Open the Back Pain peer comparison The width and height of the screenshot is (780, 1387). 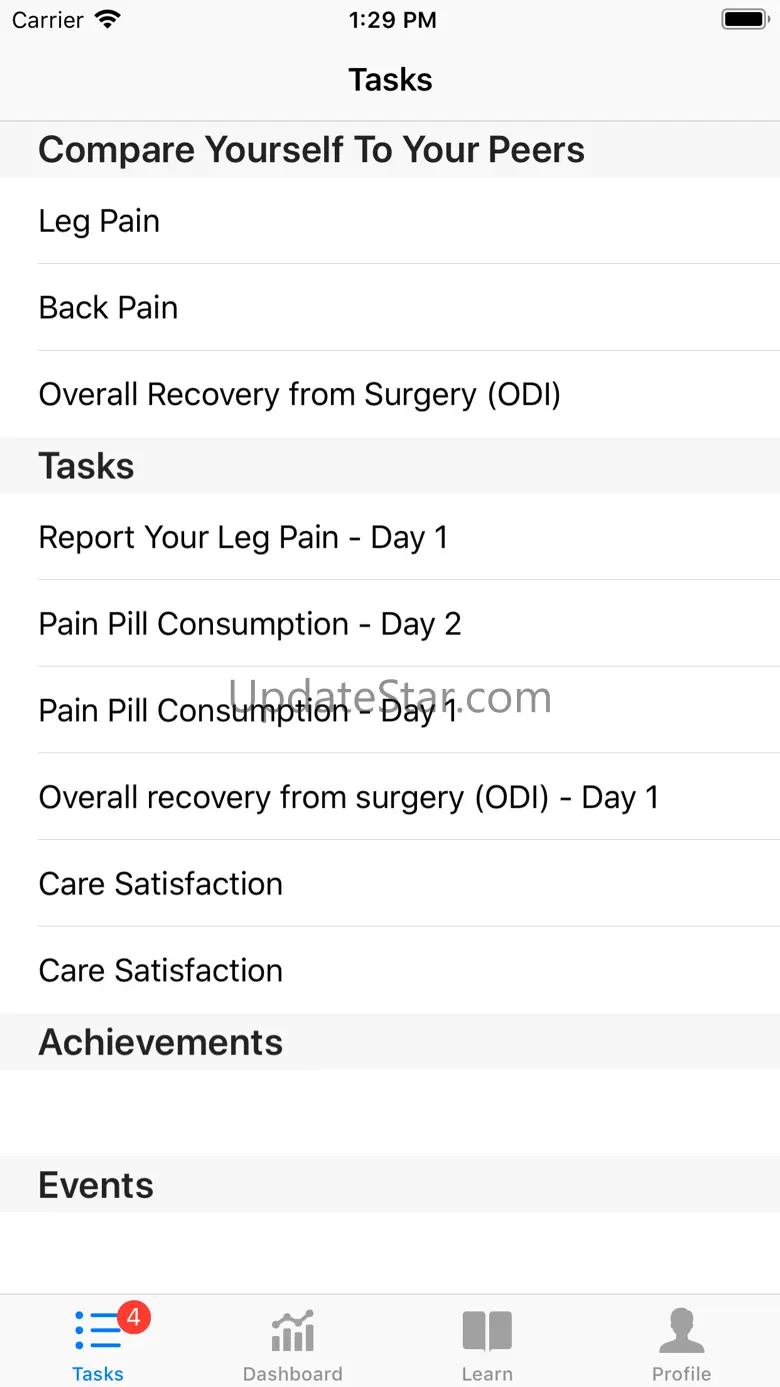(x=108, y=308)
